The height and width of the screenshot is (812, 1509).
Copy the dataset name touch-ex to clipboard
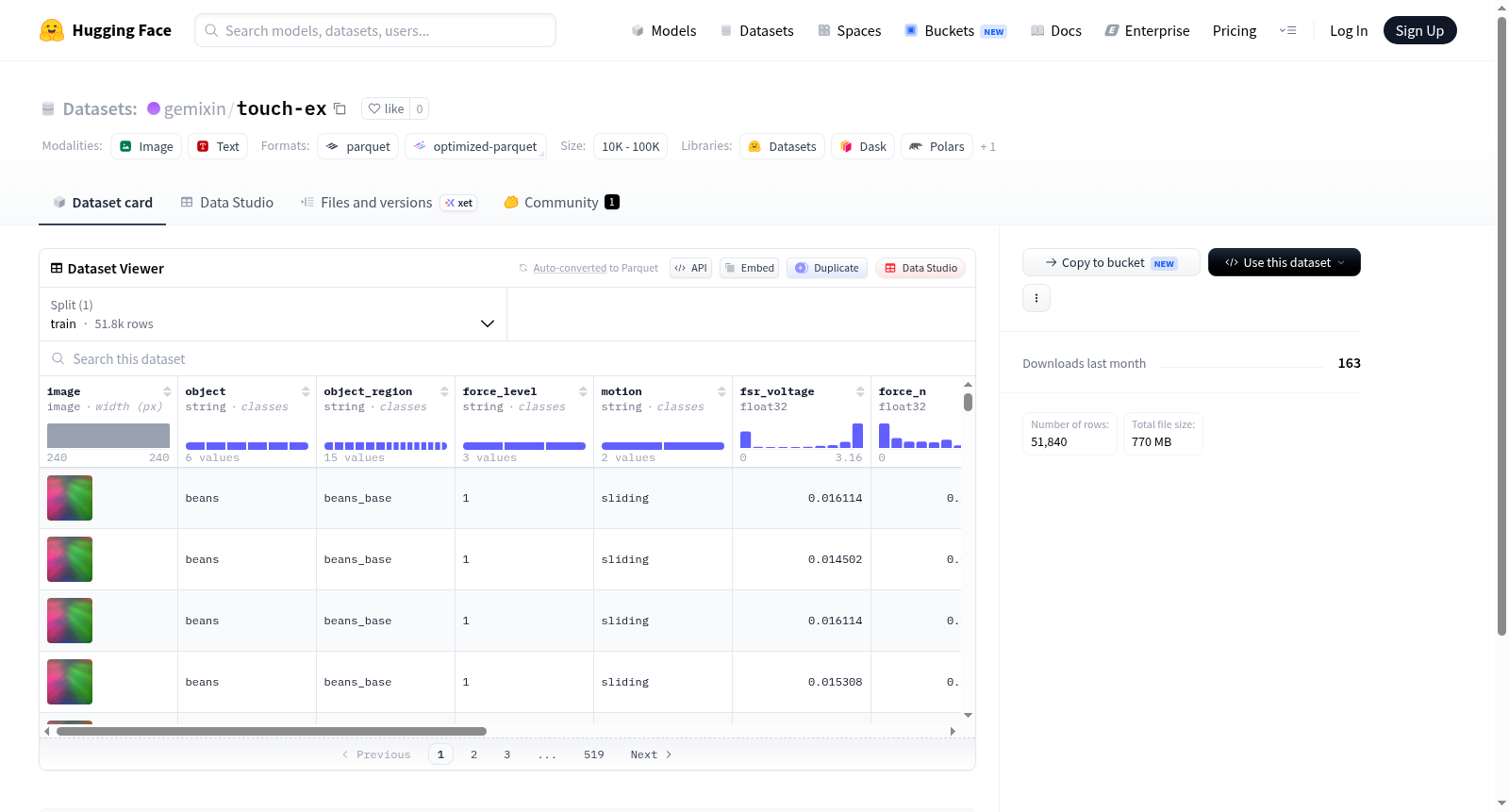pyautogui.click(x=340, y=108)
